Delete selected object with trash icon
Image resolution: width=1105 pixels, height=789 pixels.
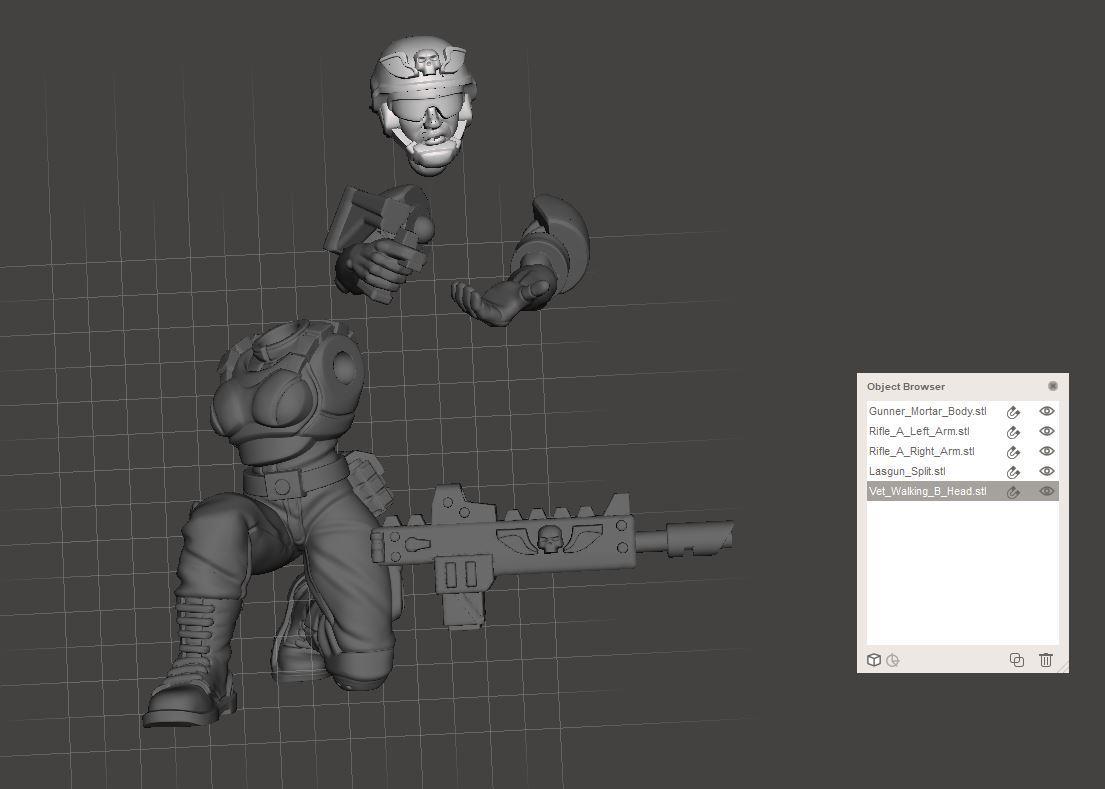1046,660
